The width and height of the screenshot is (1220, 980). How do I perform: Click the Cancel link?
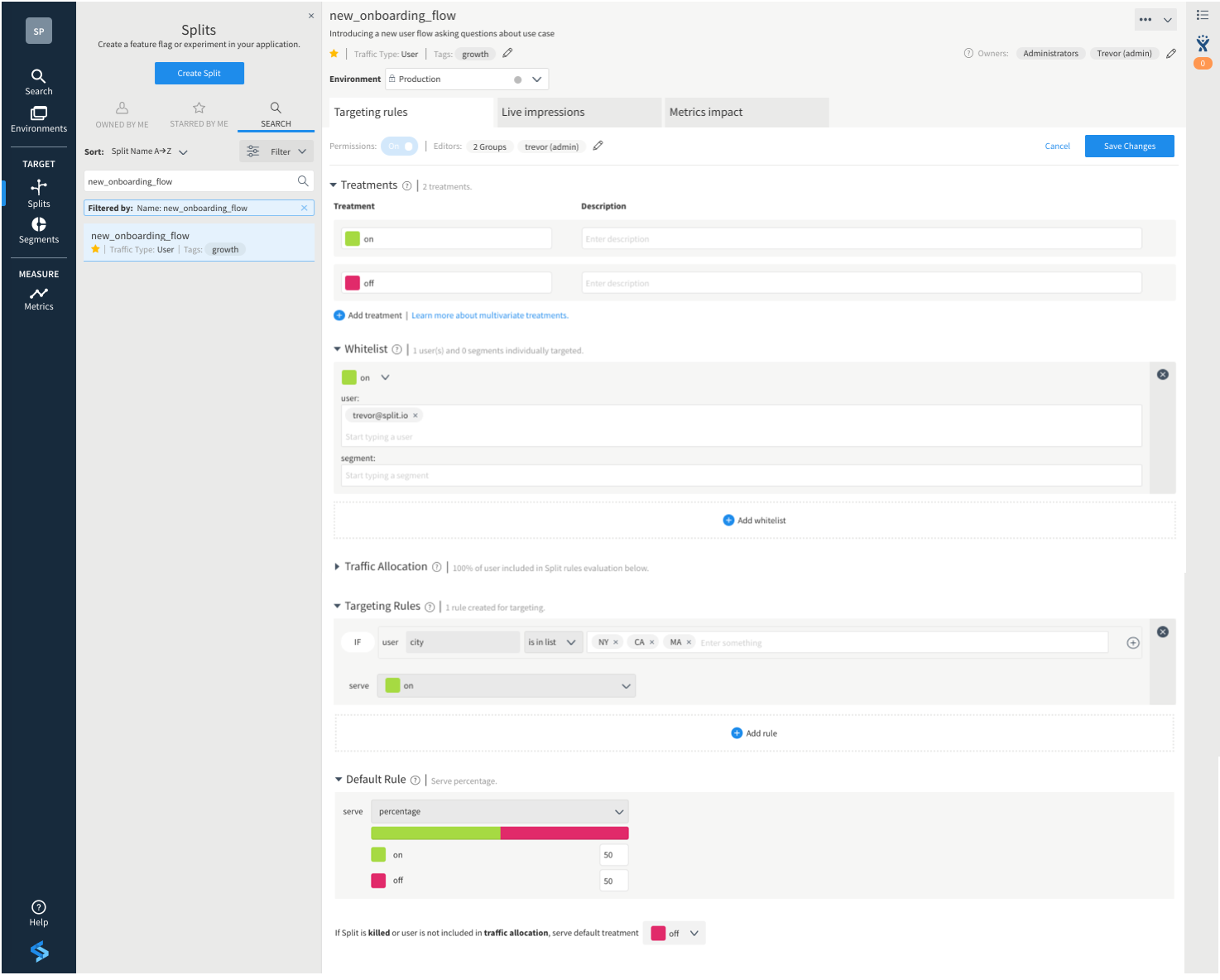coord(1057,147)
